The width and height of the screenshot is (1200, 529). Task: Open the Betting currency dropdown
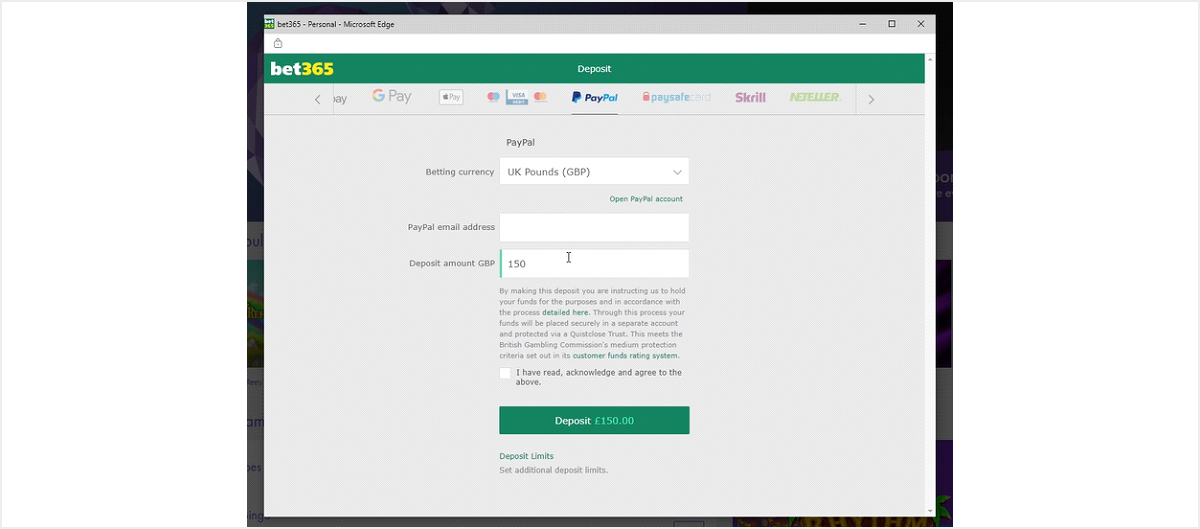[x=594, y=172]
